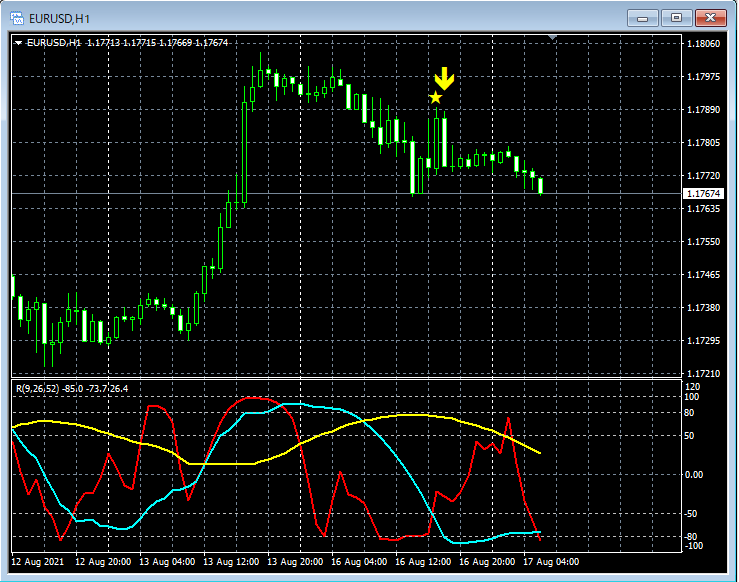Click the 1.18060 price scale label
This screenshot has height=582, width=739.
704,44
